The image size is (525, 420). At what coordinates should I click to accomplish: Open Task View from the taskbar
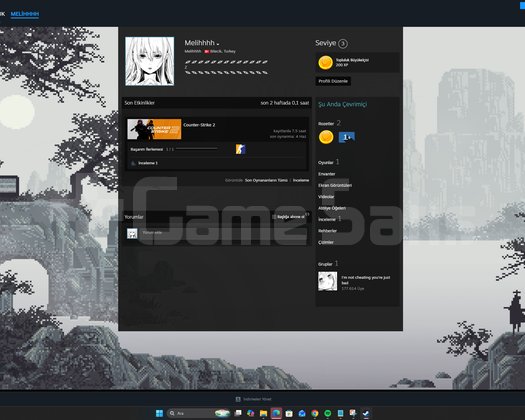(238, 413)
